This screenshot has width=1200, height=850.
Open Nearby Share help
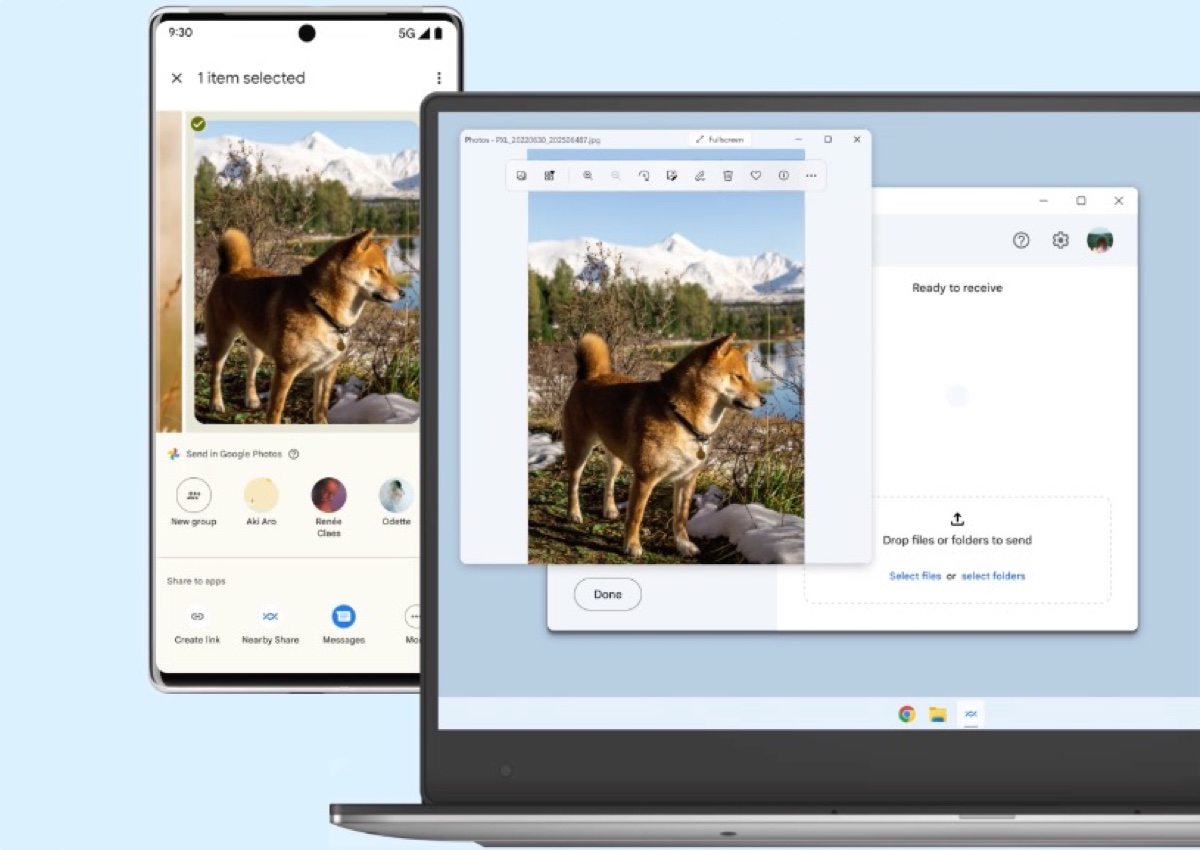click(x=1020, y=240)
